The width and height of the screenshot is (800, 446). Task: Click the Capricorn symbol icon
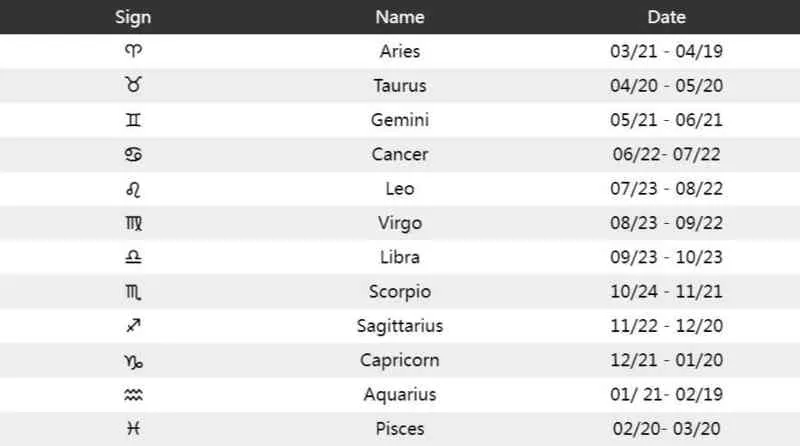click(134, 361)
